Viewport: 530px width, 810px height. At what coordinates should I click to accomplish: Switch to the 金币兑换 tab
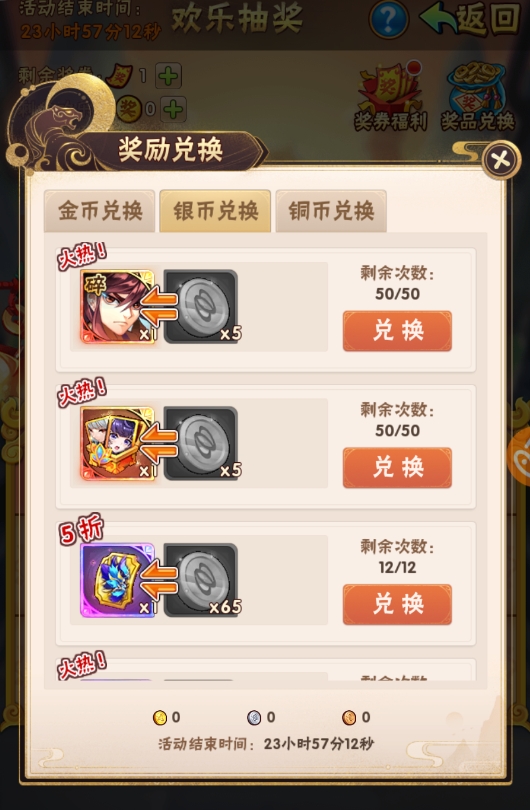100,211
